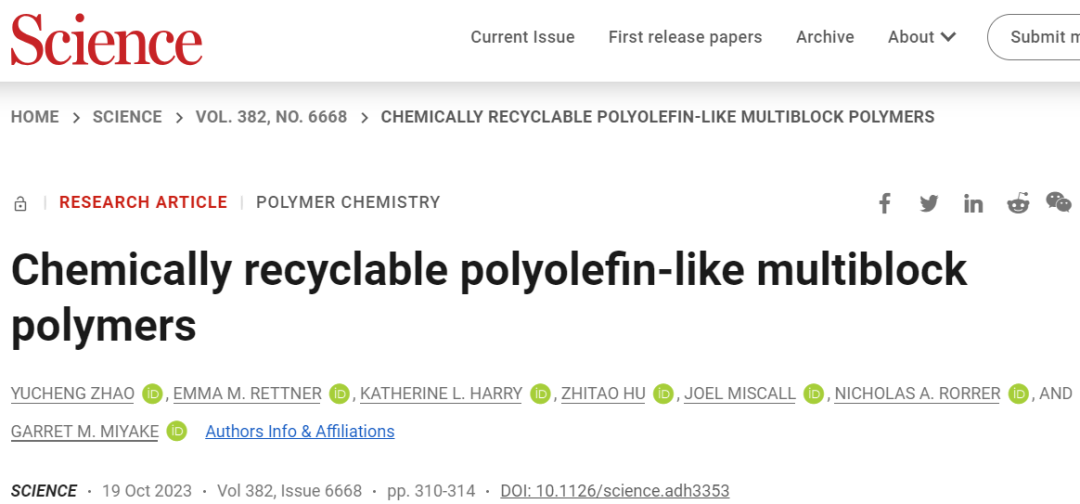Share article on Twitter
The image size is (1080, 504).
[929, 203]
